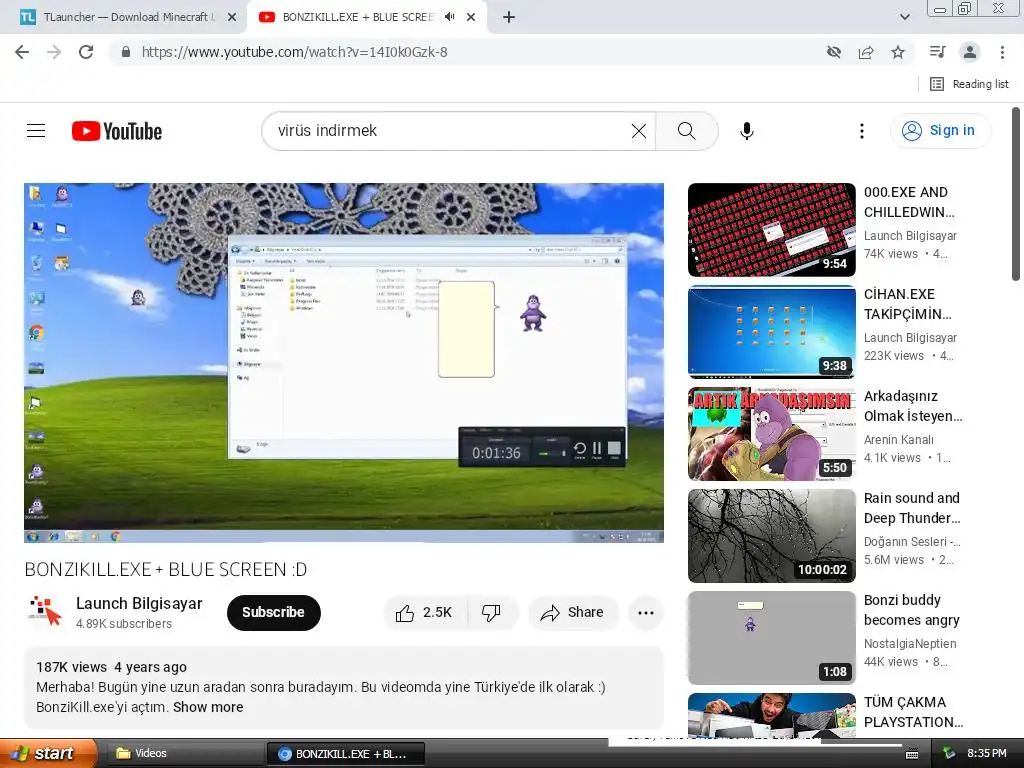Open more actions ellipsis under video

click(x=646, y=613)
